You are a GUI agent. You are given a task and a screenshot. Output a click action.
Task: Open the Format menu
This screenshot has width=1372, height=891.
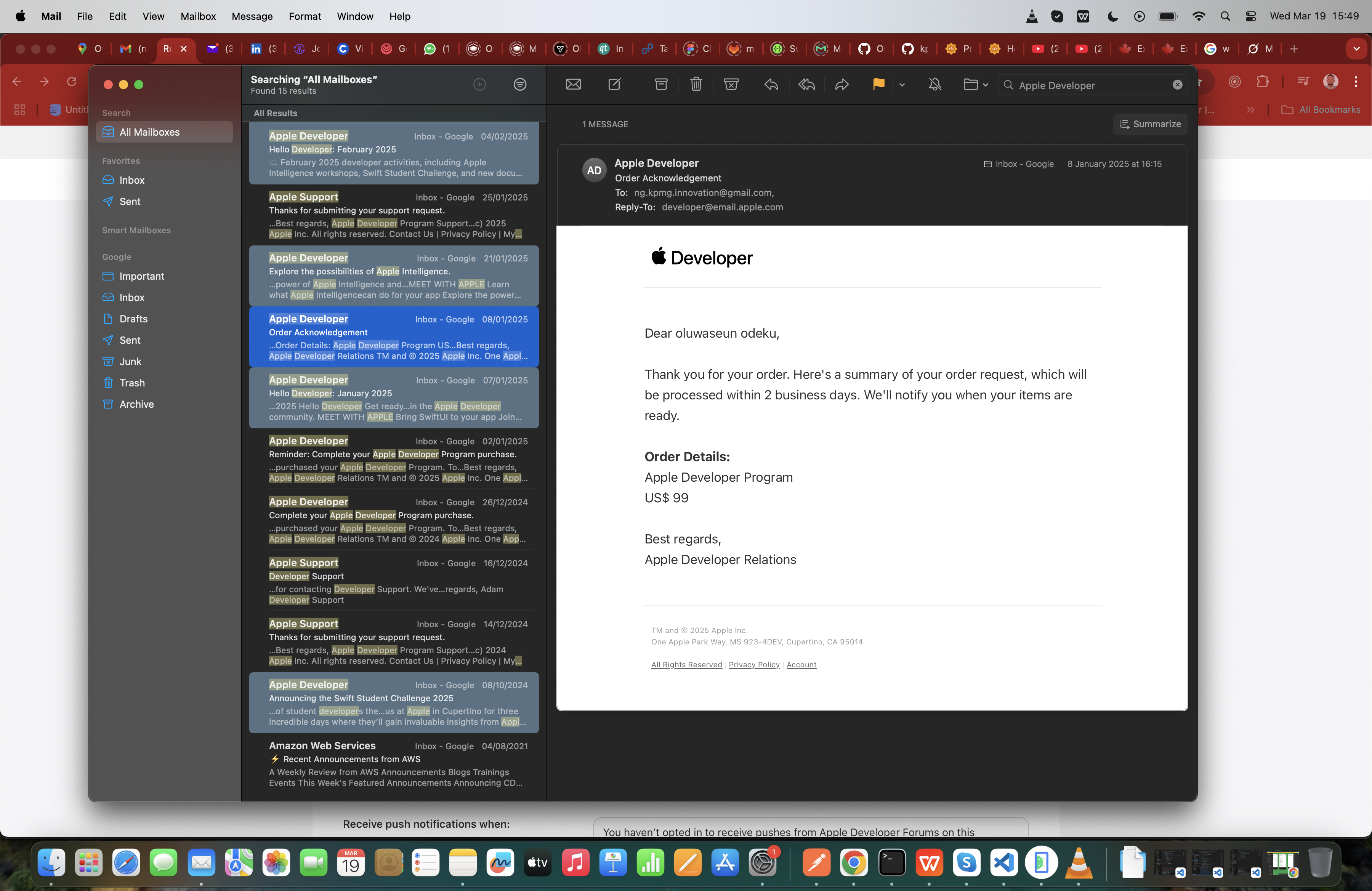(305, 16)
